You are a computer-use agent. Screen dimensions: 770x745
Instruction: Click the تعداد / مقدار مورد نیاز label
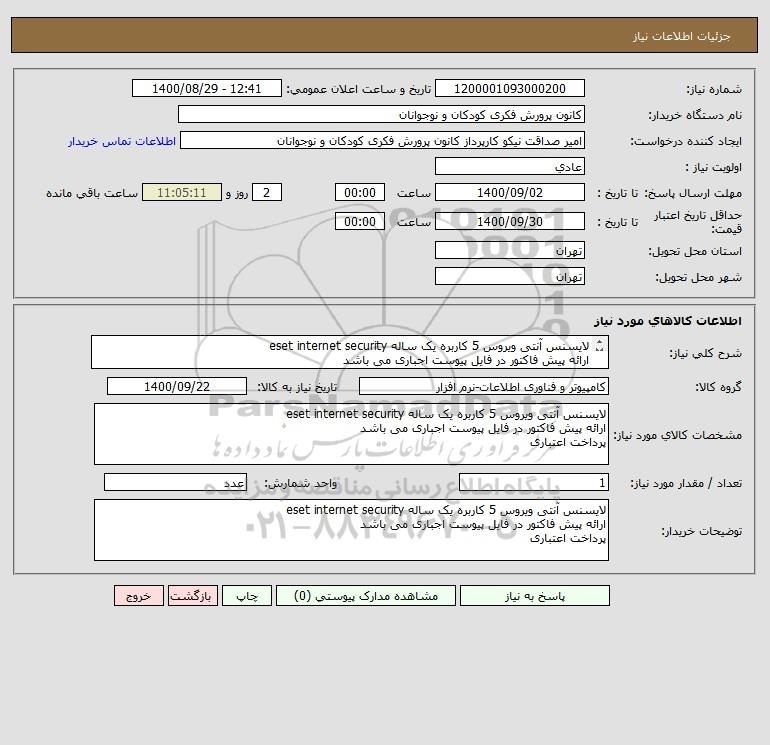click(x=686, y=483)
